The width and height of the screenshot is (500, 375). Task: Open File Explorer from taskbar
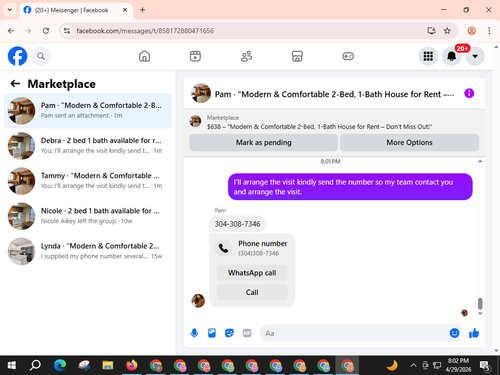tap(108, 365)
